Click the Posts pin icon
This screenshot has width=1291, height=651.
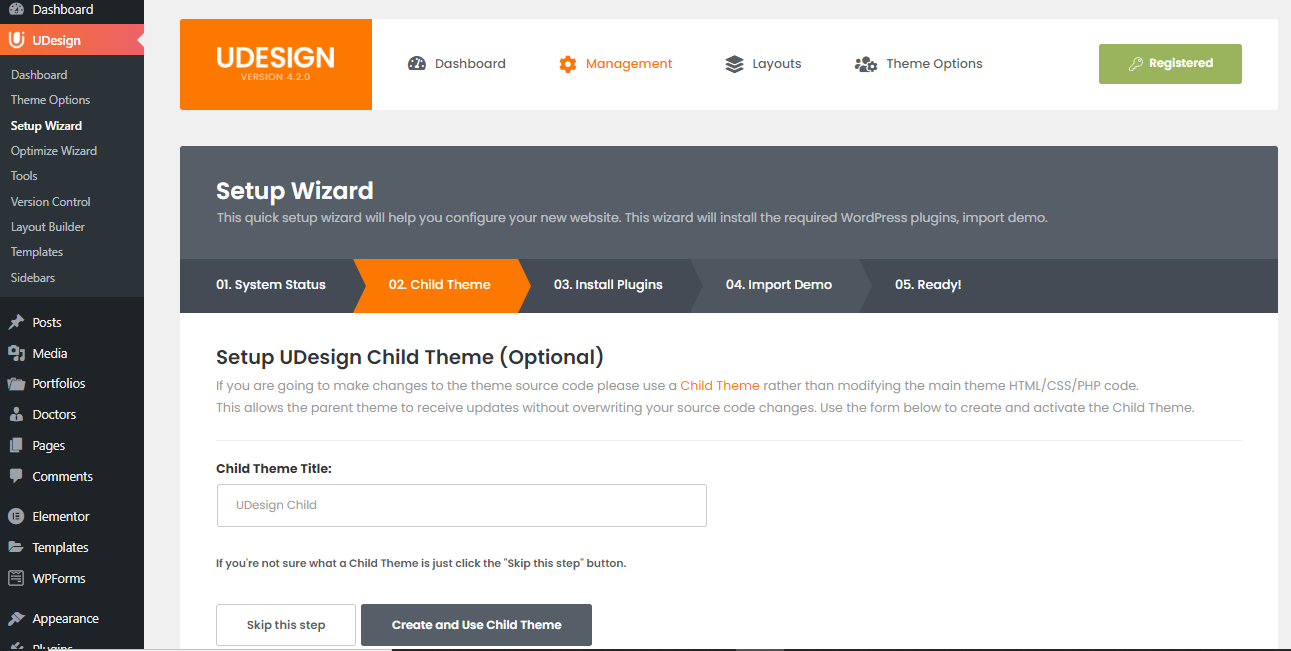[16, 322]
